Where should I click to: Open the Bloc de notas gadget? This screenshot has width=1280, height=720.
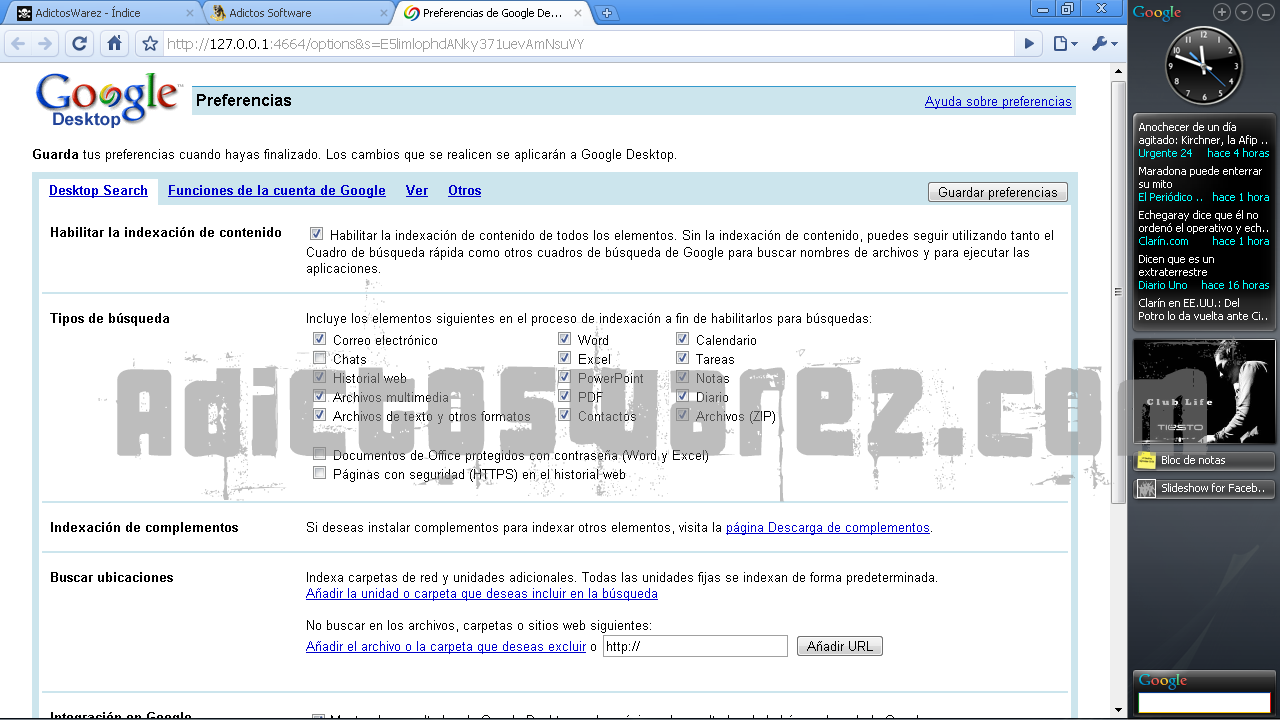(x=1204, y=461)
